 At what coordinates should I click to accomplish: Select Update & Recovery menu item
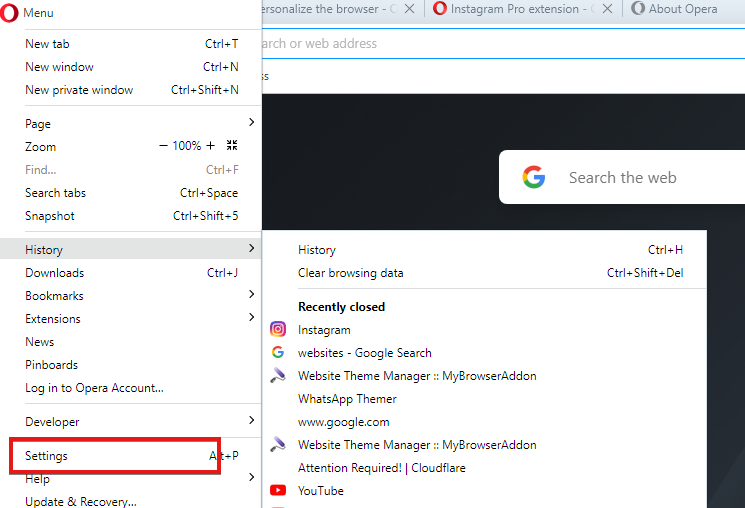click(131, 501)
